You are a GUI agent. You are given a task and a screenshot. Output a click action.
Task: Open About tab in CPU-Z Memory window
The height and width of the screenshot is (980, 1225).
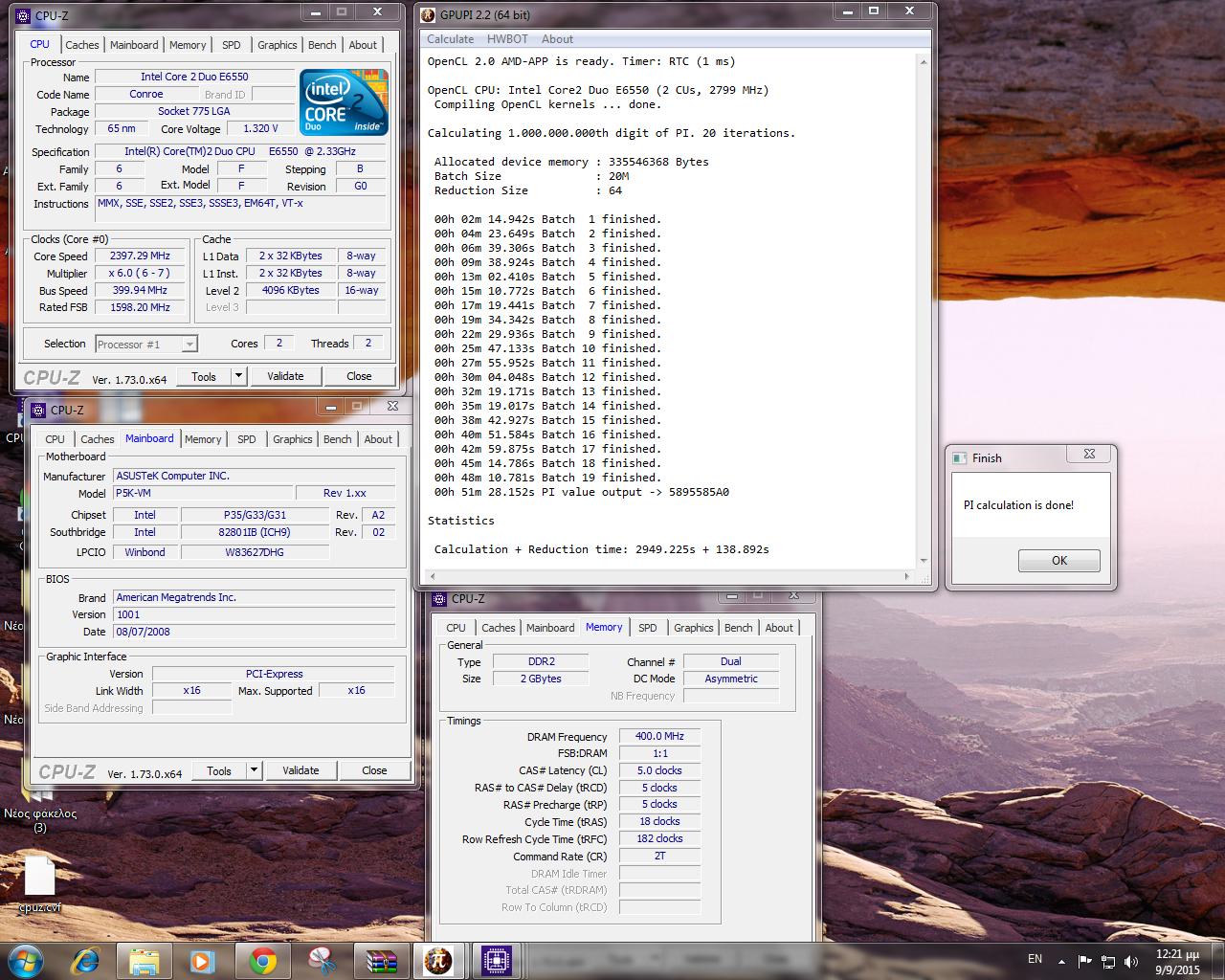coord(779,628)
